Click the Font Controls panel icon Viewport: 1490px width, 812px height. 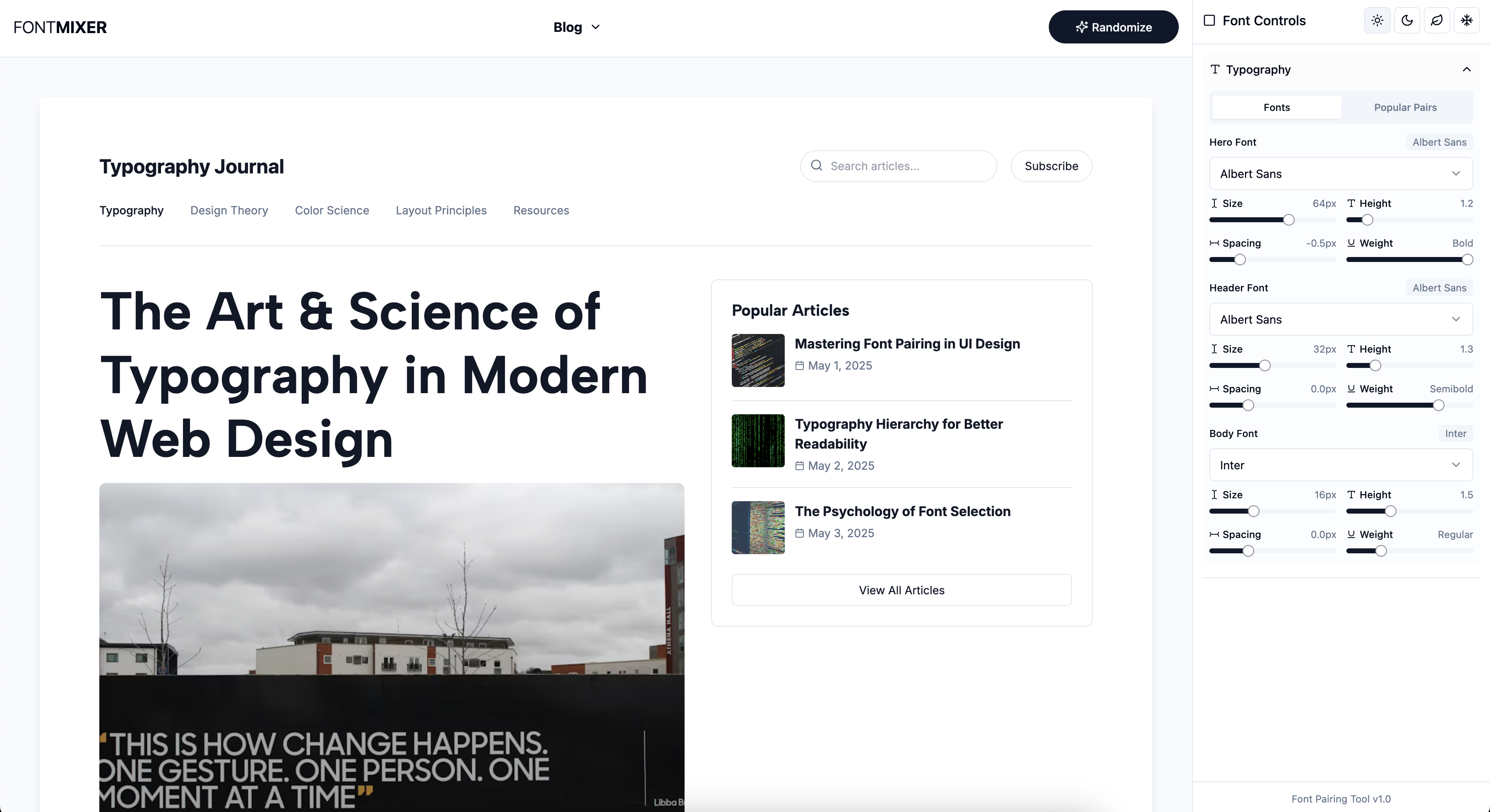(1209, 21)
